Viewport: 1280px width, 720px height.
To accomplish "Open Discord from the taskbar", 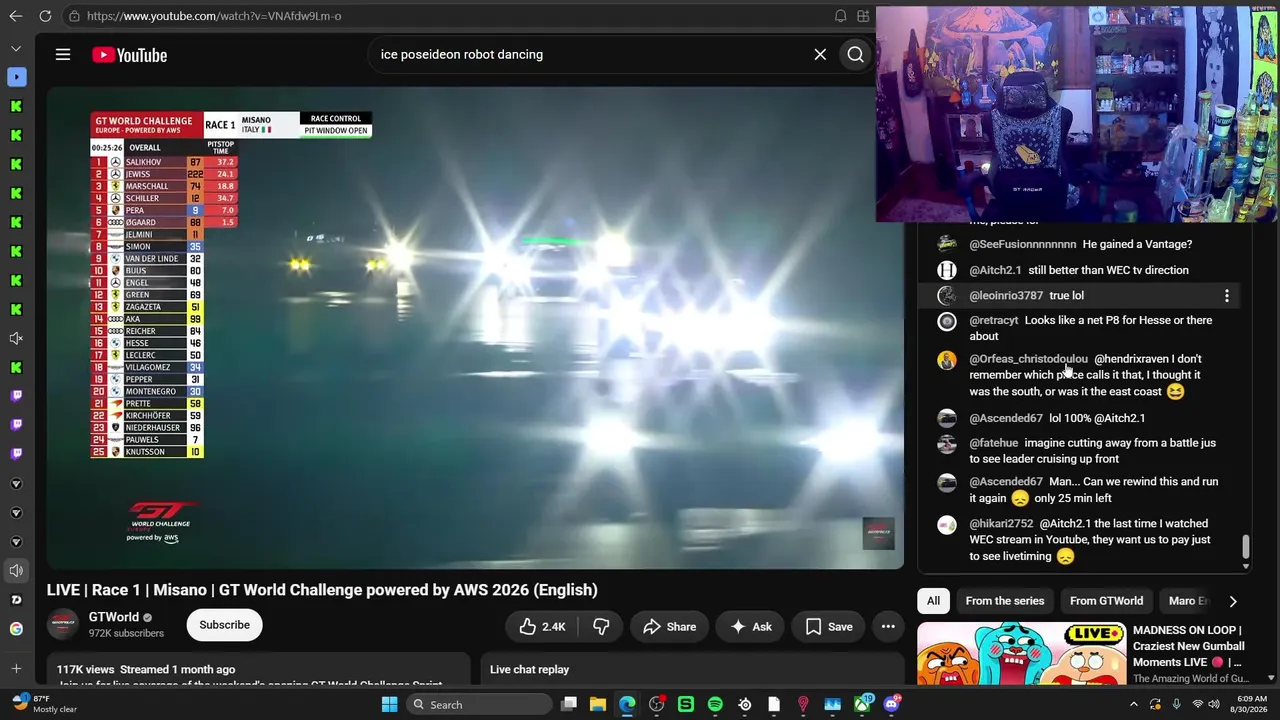I will pyautogui.click(x=891, y=704).
